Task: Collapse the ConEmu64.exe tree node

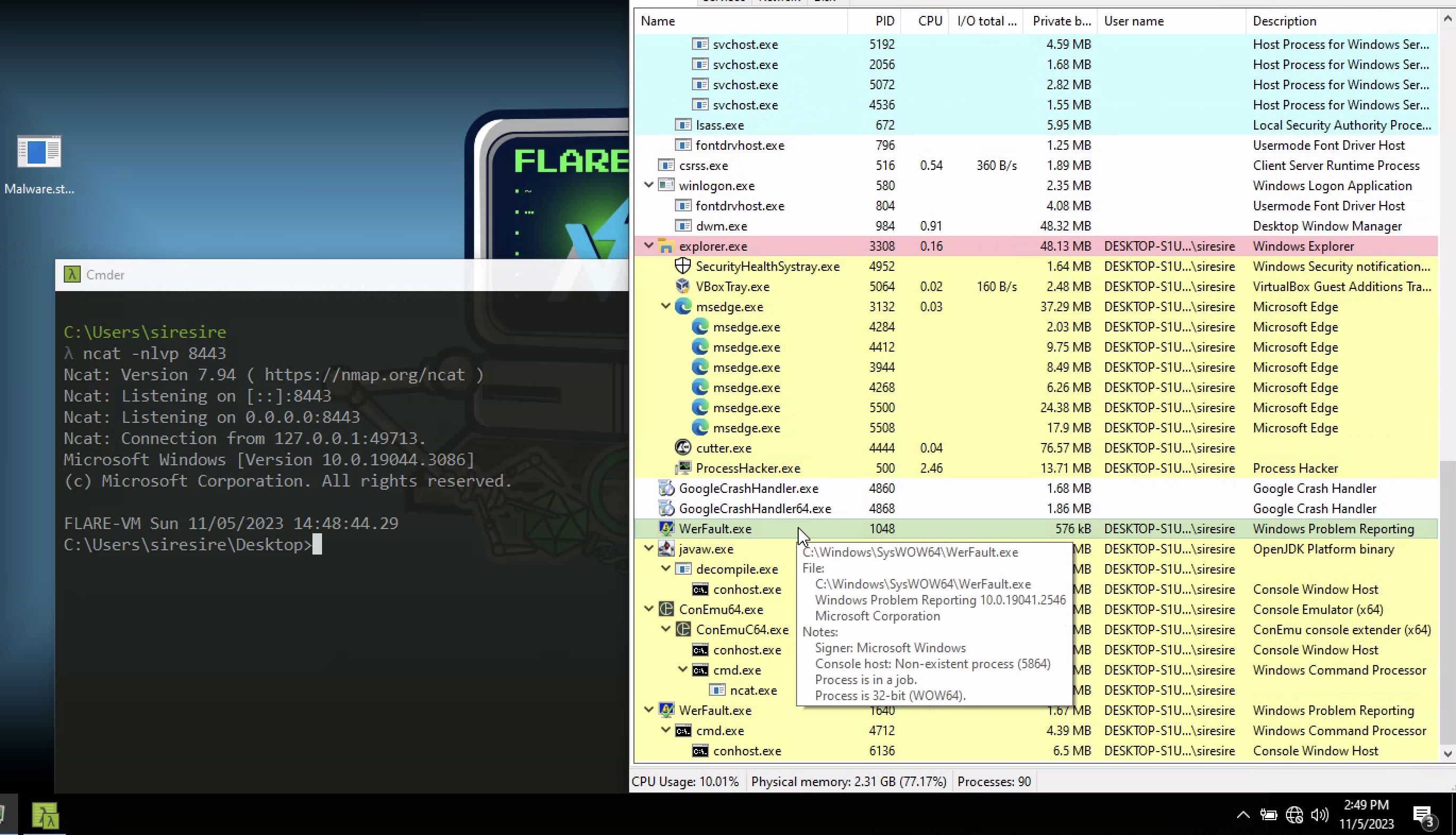Action: click(x=649, y=609)
